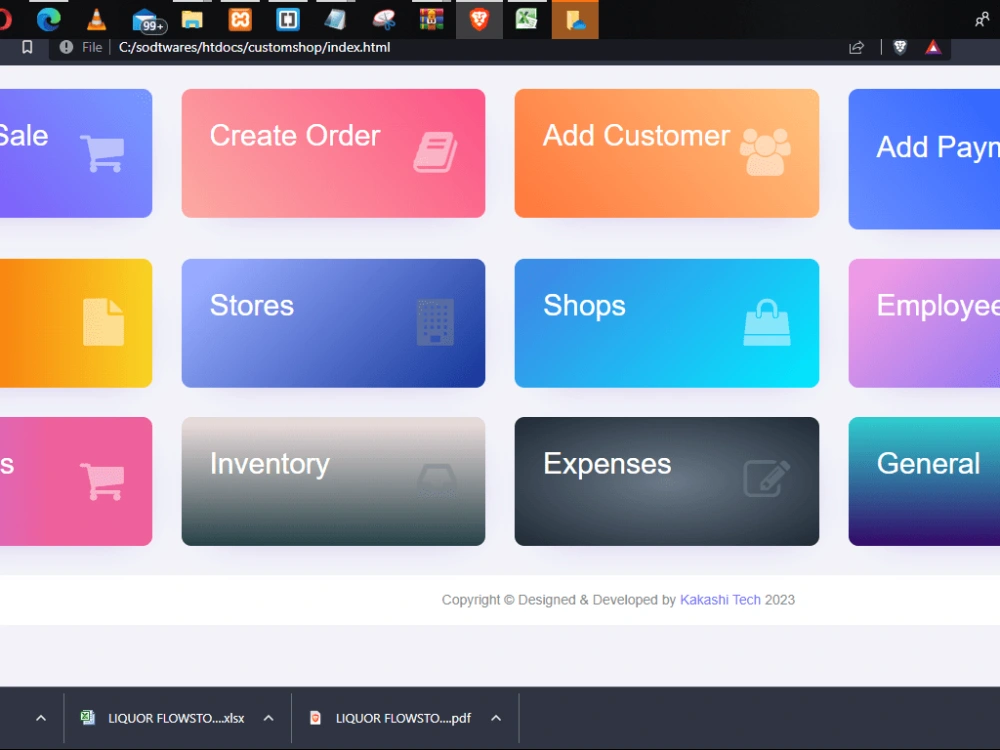Open the Add Customer card

coord(666,153)
